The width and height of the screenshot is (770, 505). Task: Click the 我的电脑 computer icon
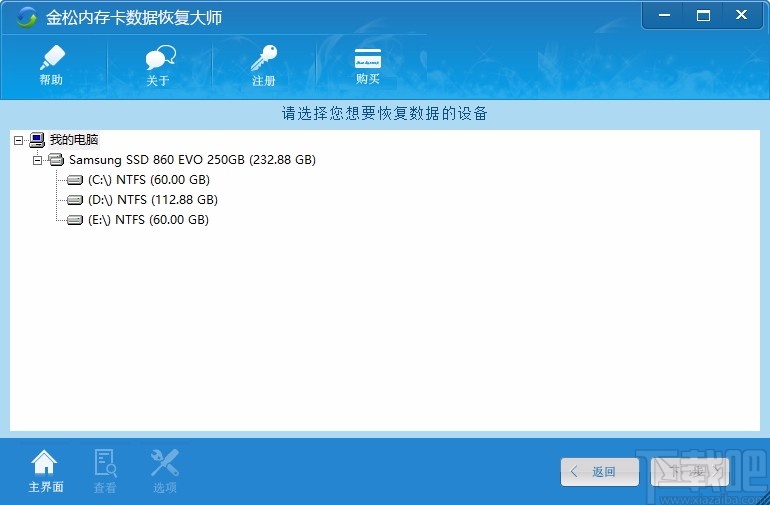coord(37,140)
